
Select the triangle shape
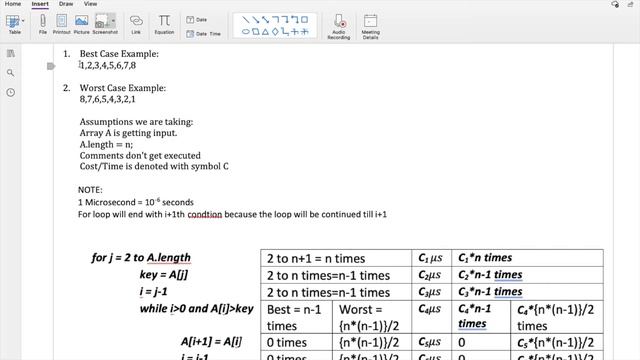click(266, 31)
